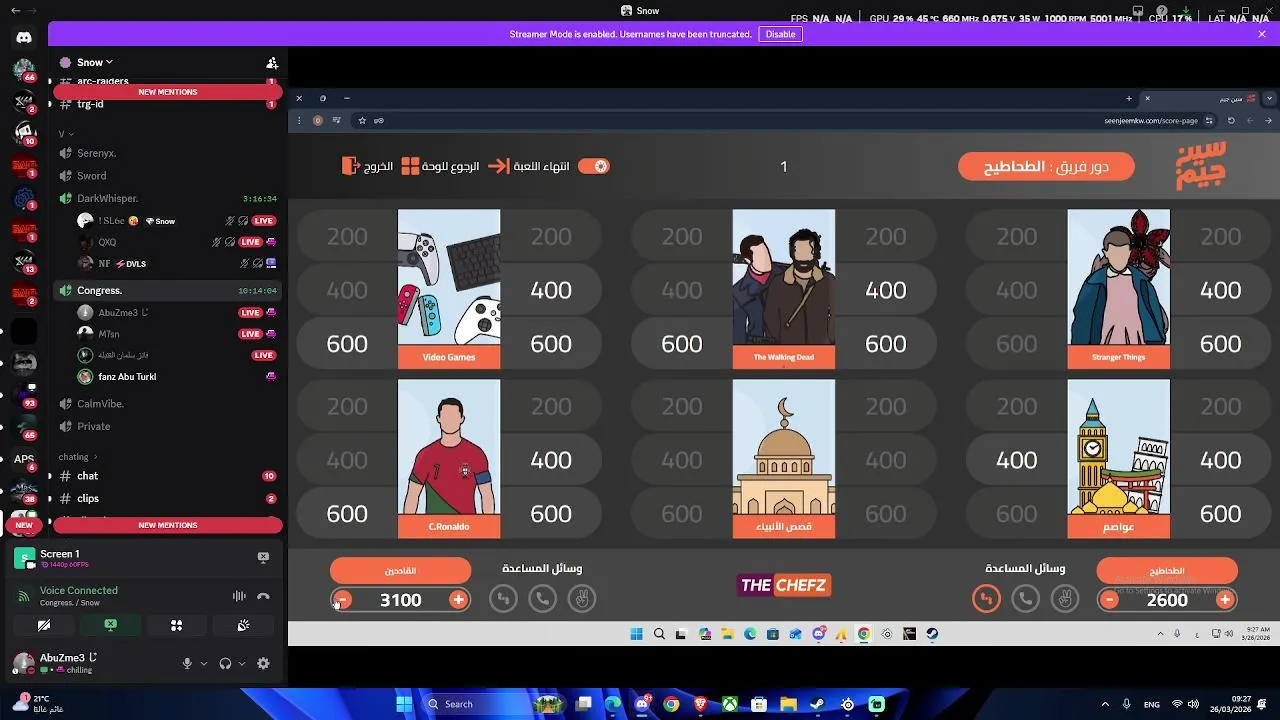This screenshot has width=1280, height=720.
Task: Toggle camera on in voice panel
Action: pyautogui.click(x=44, y=625)
